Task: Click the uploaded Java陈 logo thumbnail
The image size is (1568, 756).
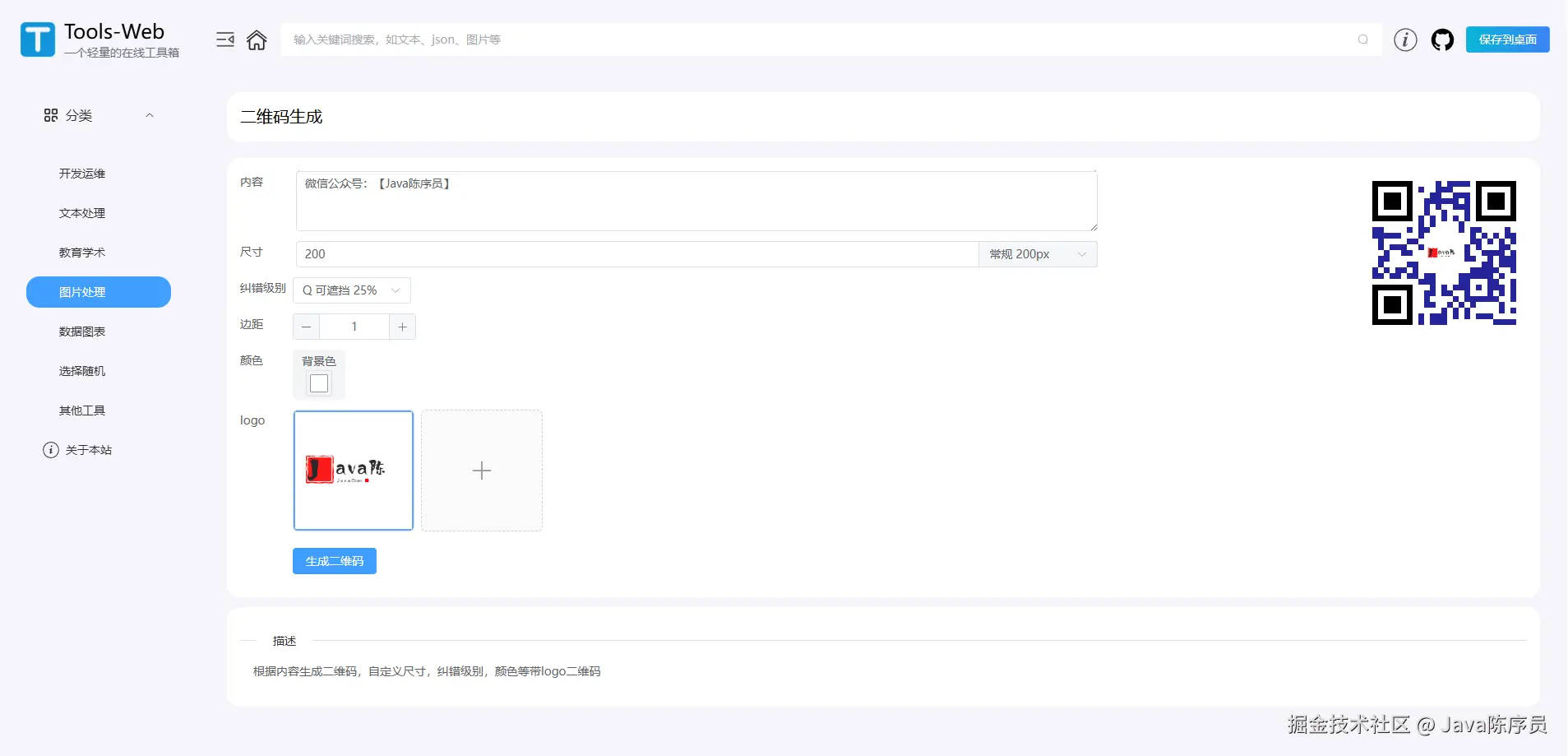Action: (x=354, y=471)
